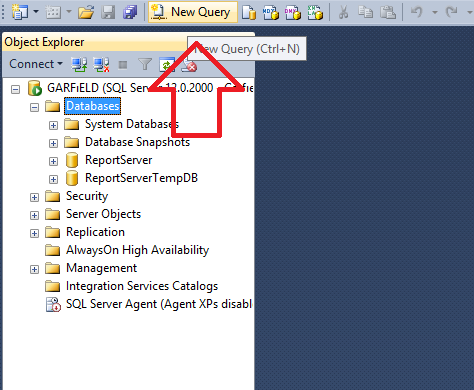Click the Analysis Services XMLA Query icon
The width and height of the screenshot is (474, 390).
click(315, 12)
